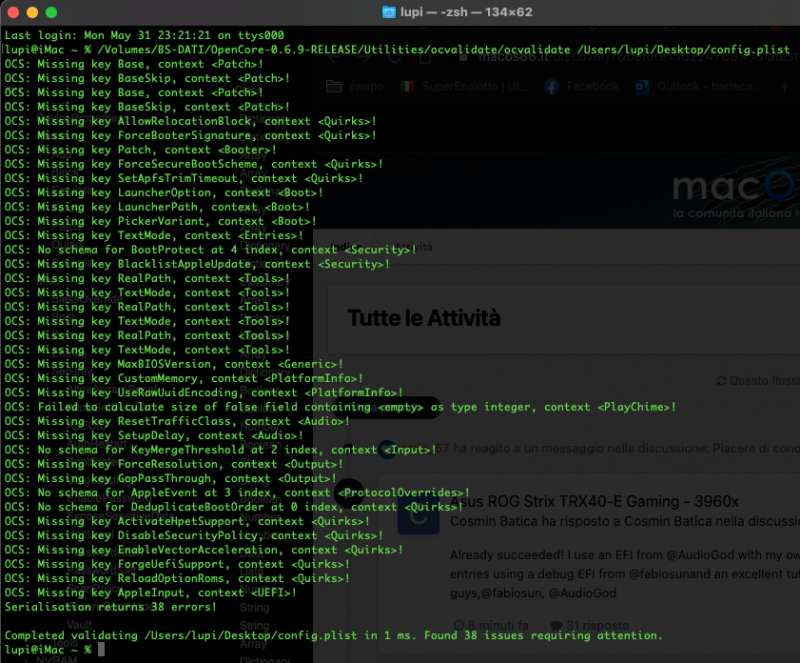Click 'Missing key ReloadOptionRoms' line

coord(177,578)
